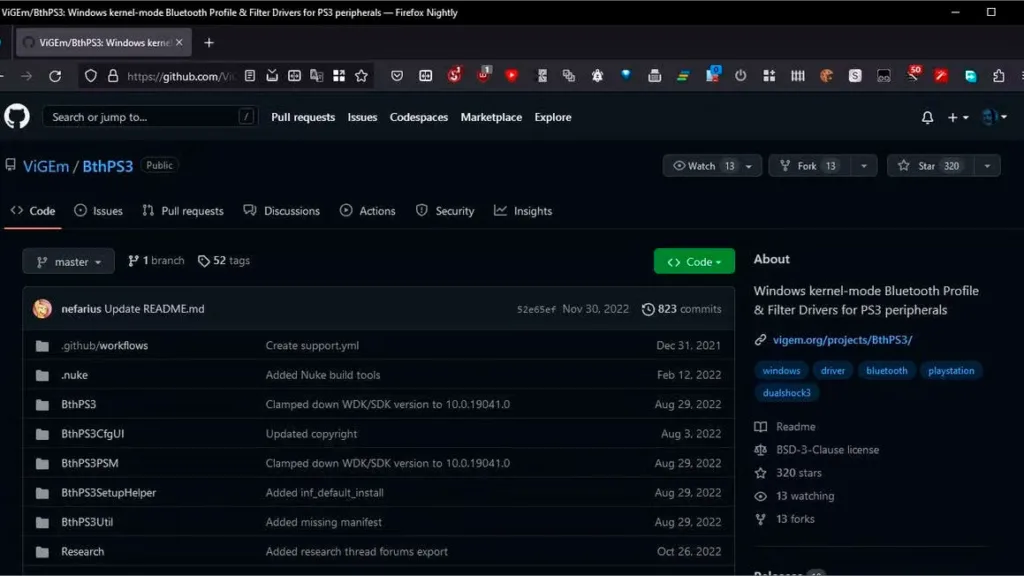The image size is (1024, 576).
Task: Fork the repository with the Fork button
Action: (810, 166)
